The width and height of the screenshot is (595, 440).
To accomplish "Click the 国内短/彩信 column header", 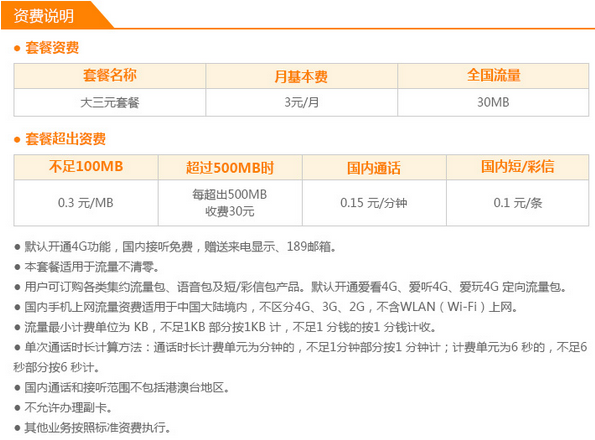I will [x=518, y=167].
